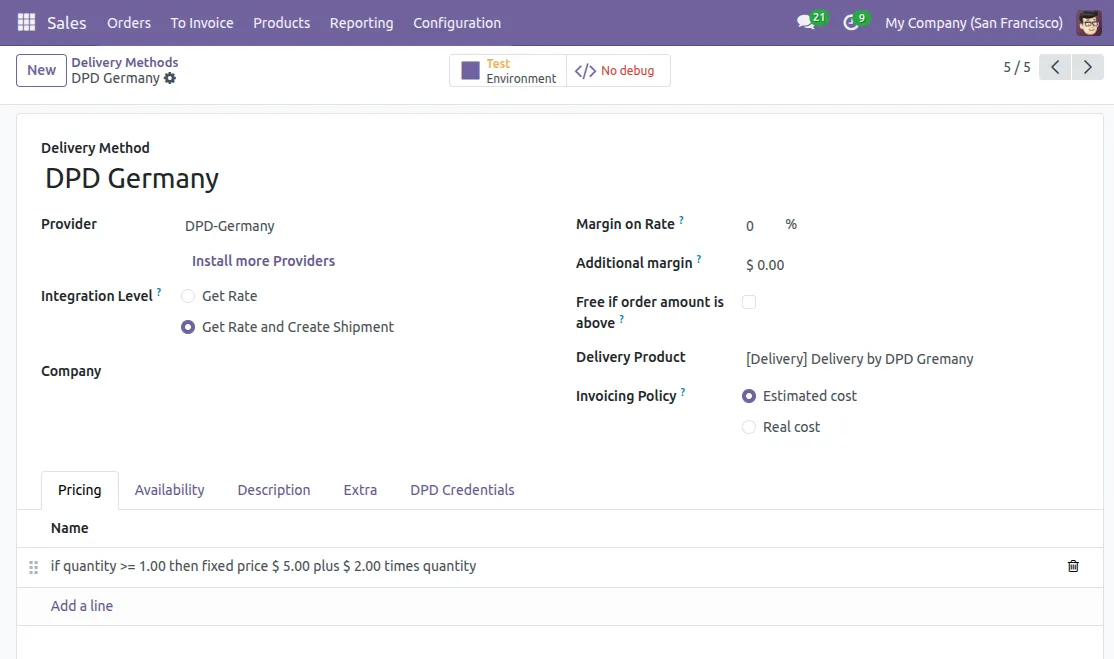Show help tooltip for Invoicing Policy
Image resolution: width=1114 pixels, height=659 pixels.
(683, 392)
